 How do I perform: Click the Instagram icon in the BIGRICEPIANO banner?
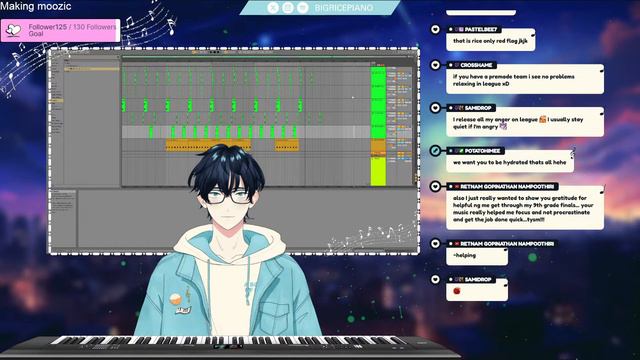coord(288,7)
